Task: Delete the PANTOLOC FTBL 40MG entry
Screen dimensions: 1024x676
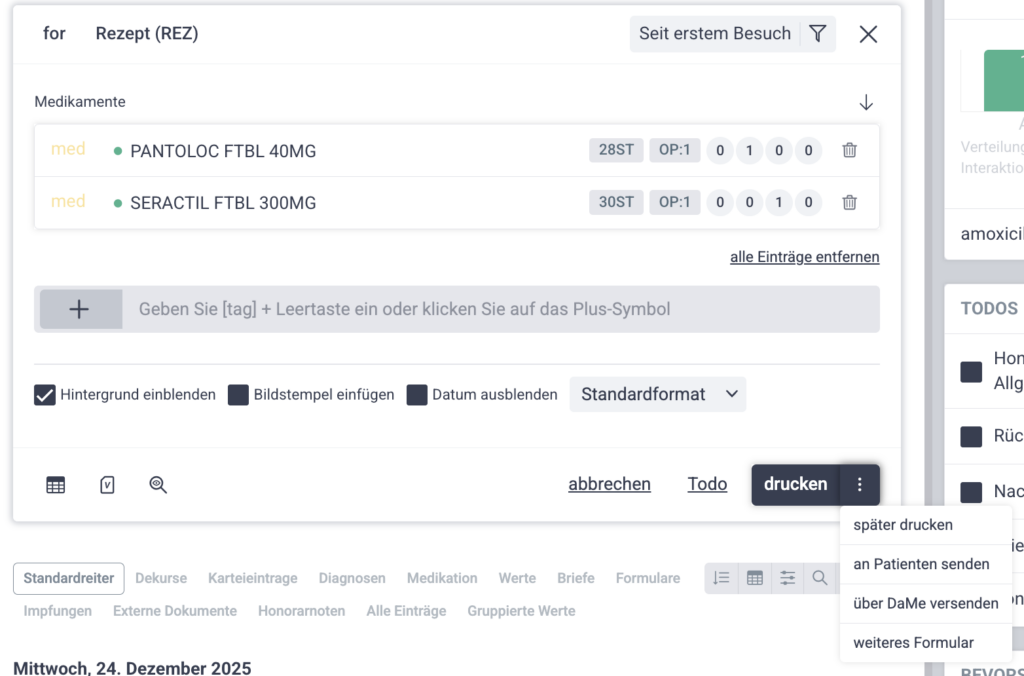Action: point(849,151)
